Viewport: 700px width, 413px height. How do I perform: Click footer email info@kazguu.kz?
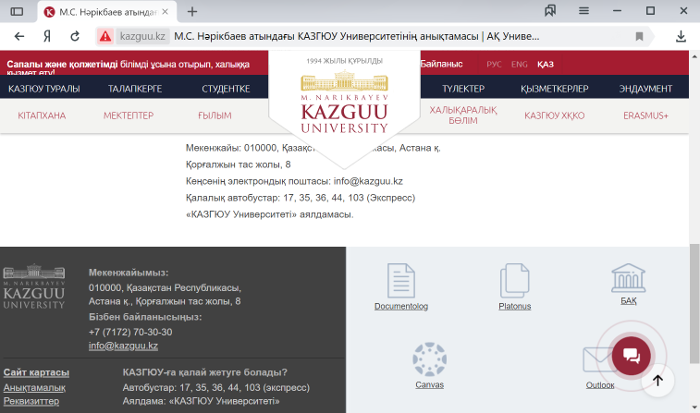[123, 346]
